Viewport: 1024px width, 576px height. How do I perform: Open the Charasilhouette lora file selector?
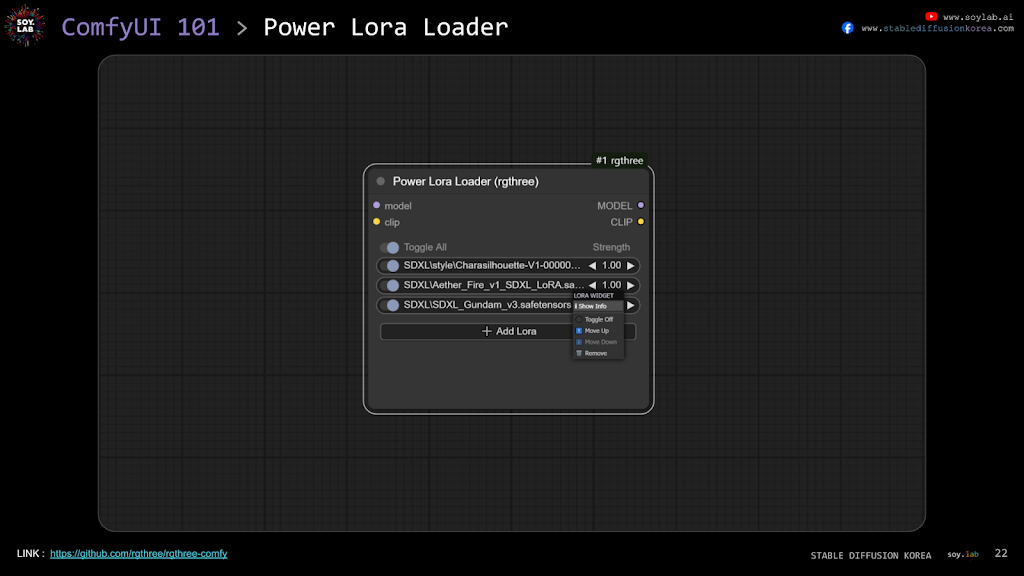coord(490,266)
